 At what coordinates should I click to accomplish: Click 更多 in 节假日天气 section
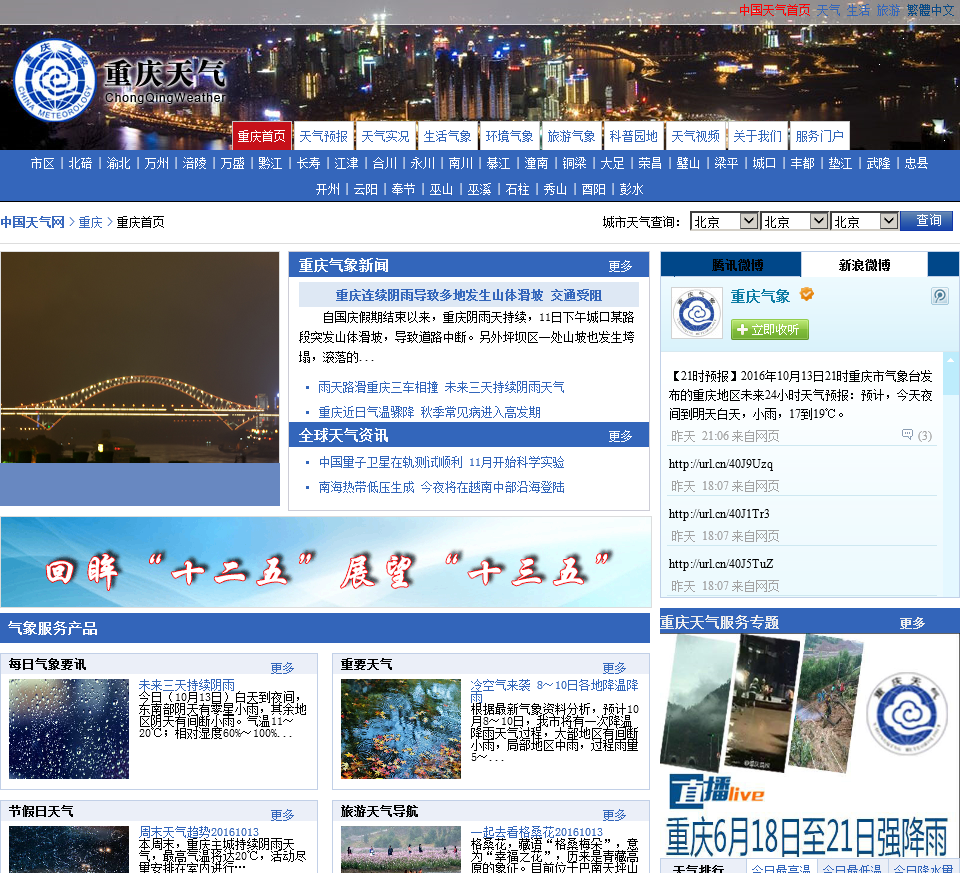point(282,815)
